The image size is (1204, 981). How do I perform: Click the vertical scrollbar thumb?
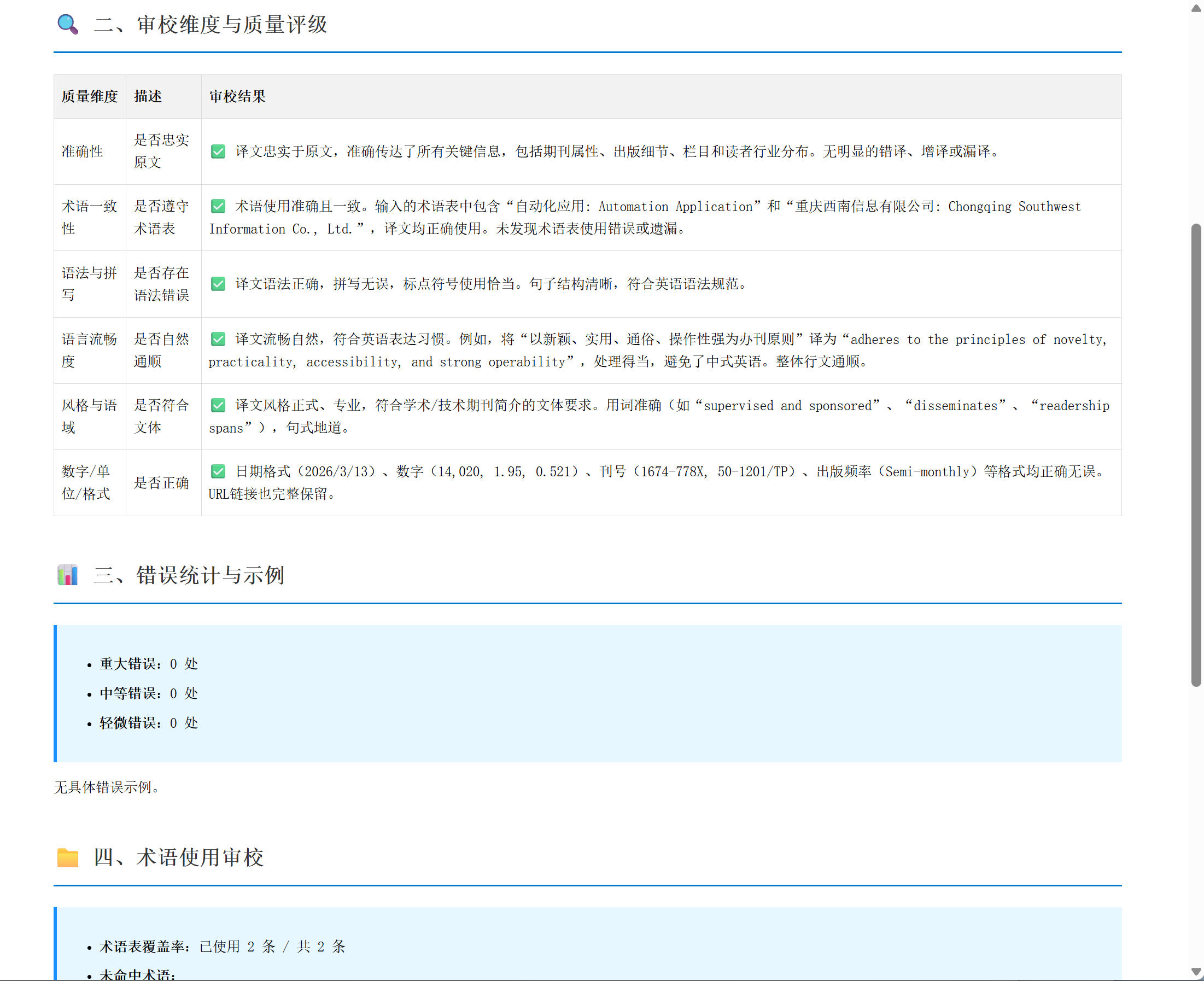[x=1196, y=455]
